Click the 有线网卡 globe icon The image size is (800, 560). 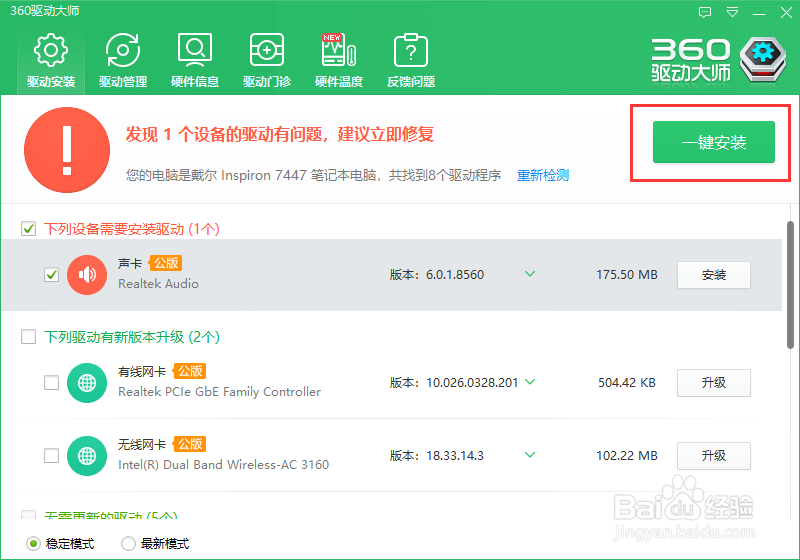(87, 383)
